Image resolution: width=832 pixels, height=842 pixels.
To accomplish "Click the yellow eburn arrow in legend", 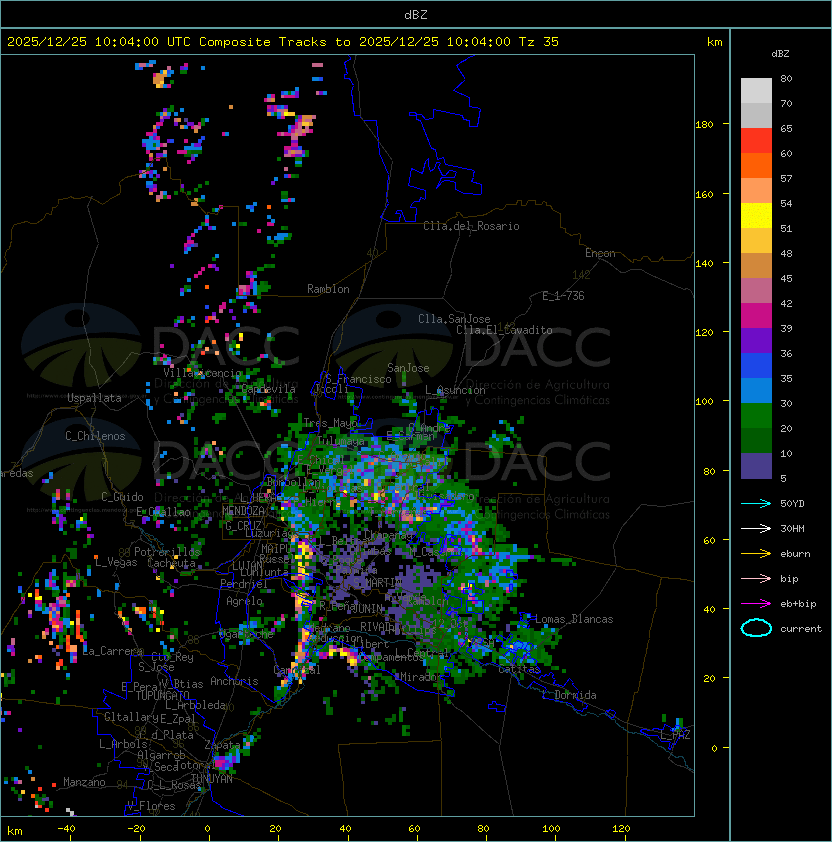I will click(756, 554).
